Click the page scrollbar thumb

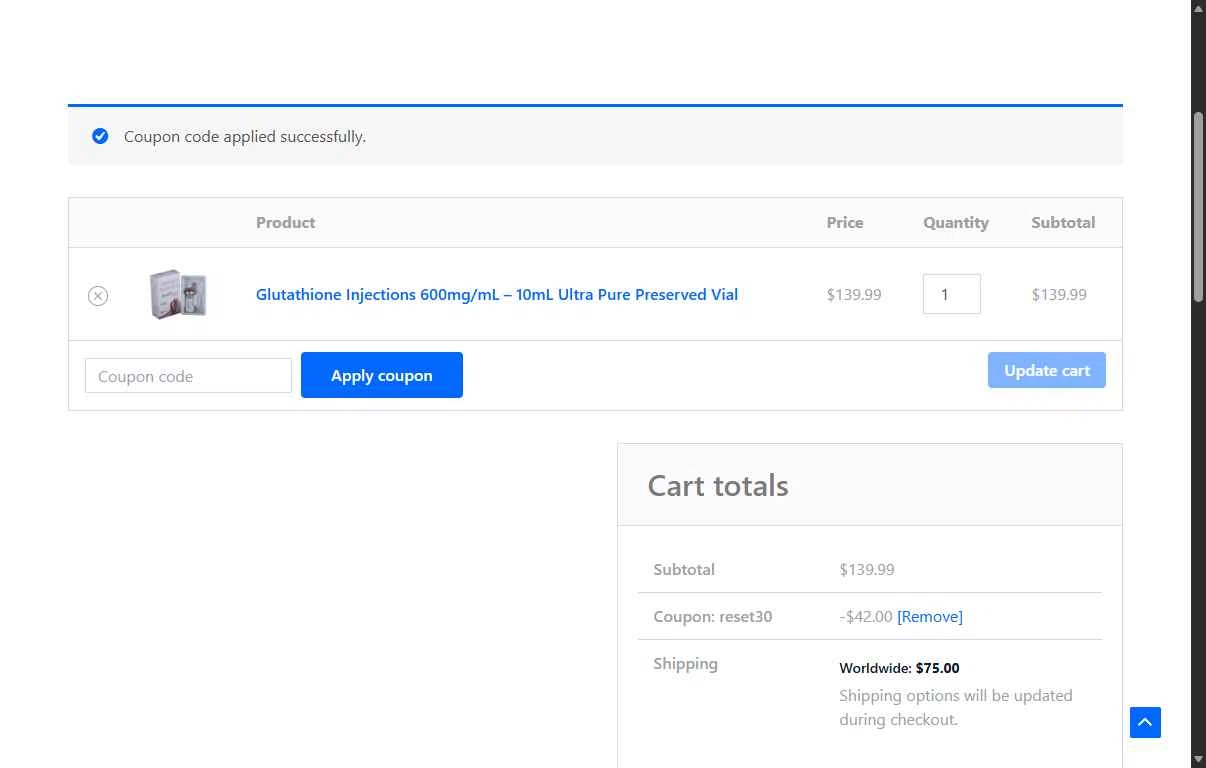(x=1198, y=205)
